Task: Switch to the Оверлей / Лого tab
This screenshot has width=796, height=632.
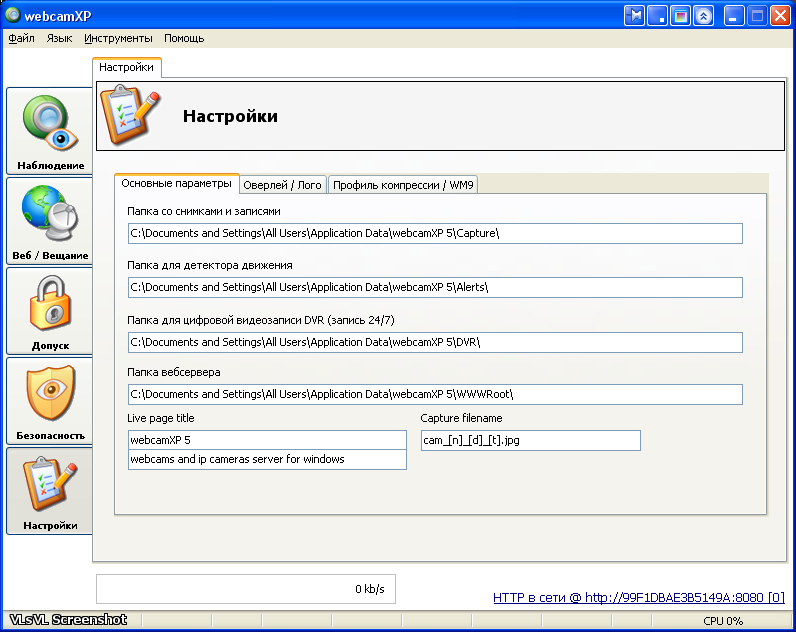Action: point(282,185)
